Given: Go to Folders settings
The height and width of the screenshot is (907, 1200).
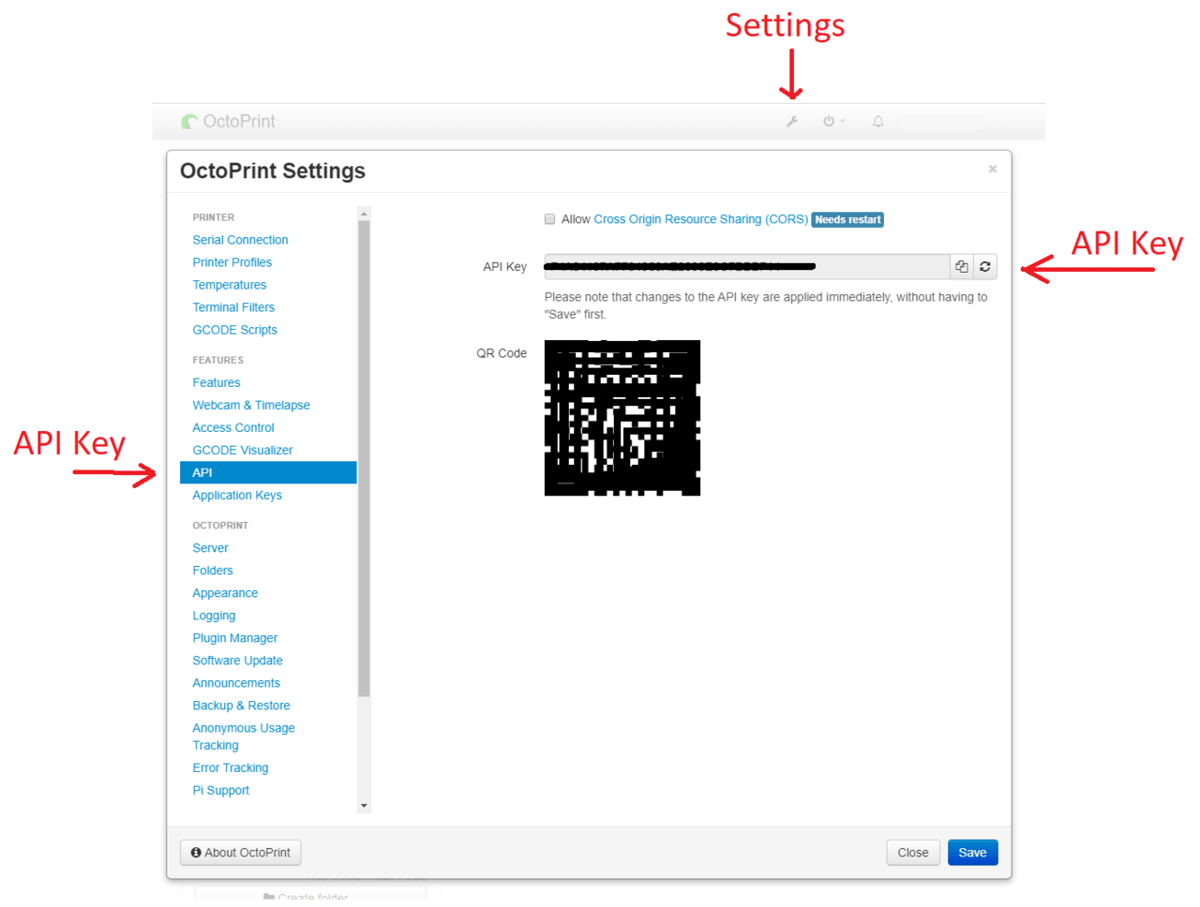Looking at the screenshot, I should pyautogui.click(x=213, y=570).
